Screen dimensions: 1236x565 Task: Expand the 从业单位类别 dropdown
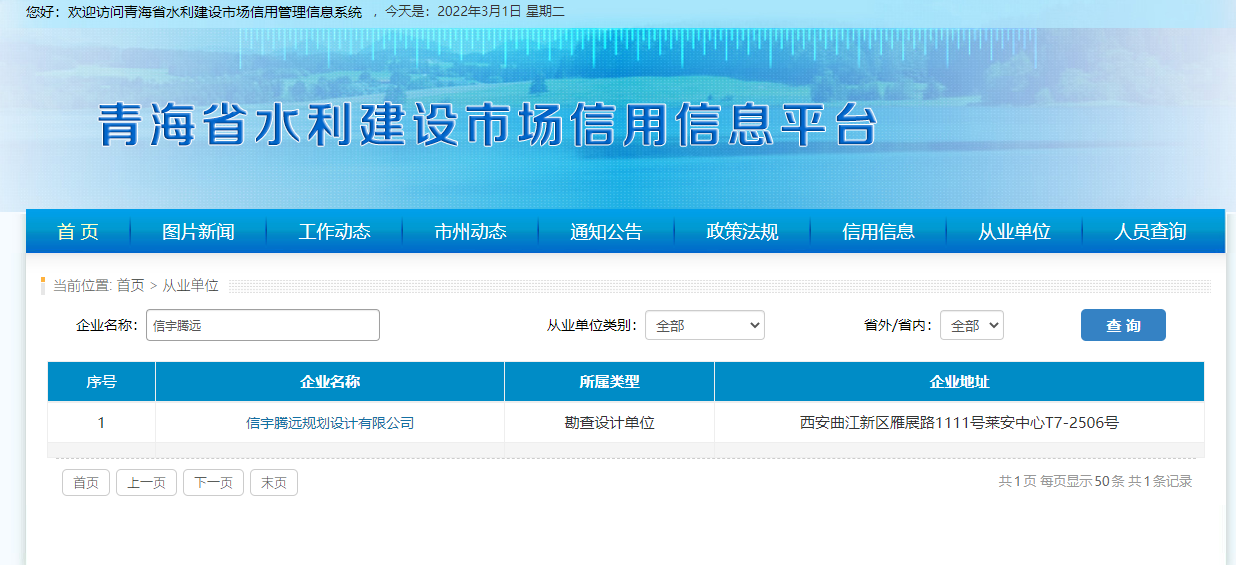pyautogui.click(x=705, y=325)
